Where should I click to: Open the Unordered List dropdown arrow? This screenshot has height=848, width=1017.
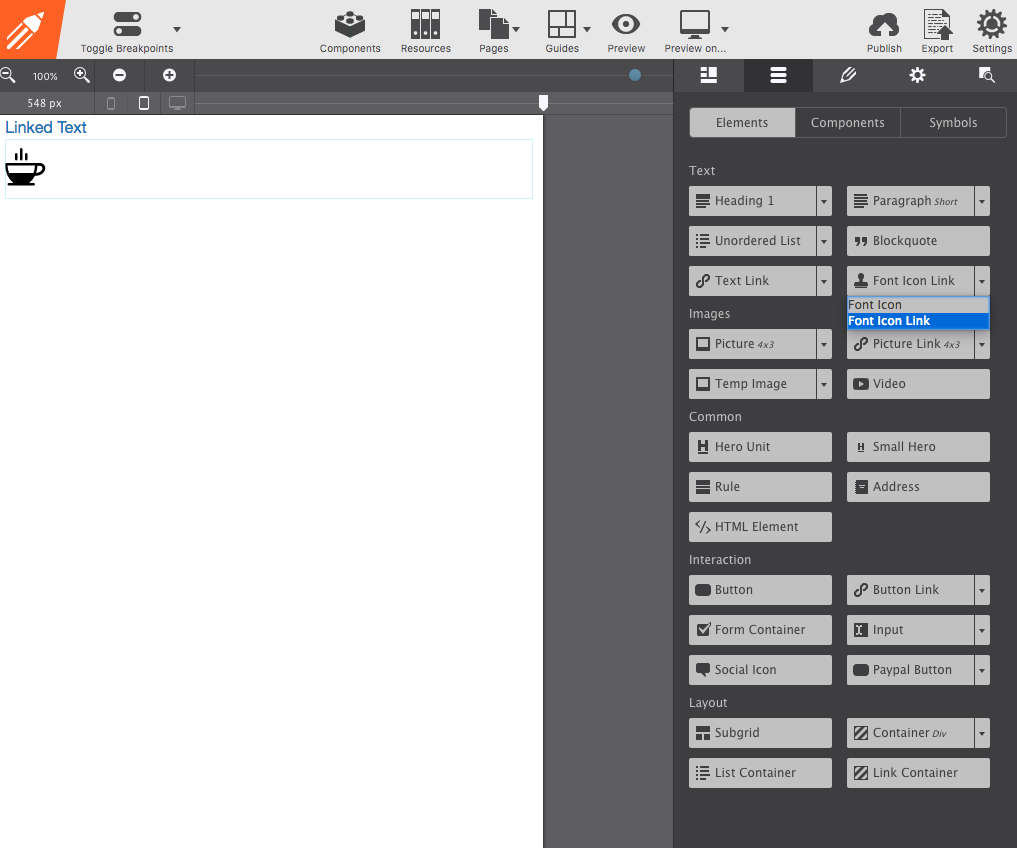(824, 241)
